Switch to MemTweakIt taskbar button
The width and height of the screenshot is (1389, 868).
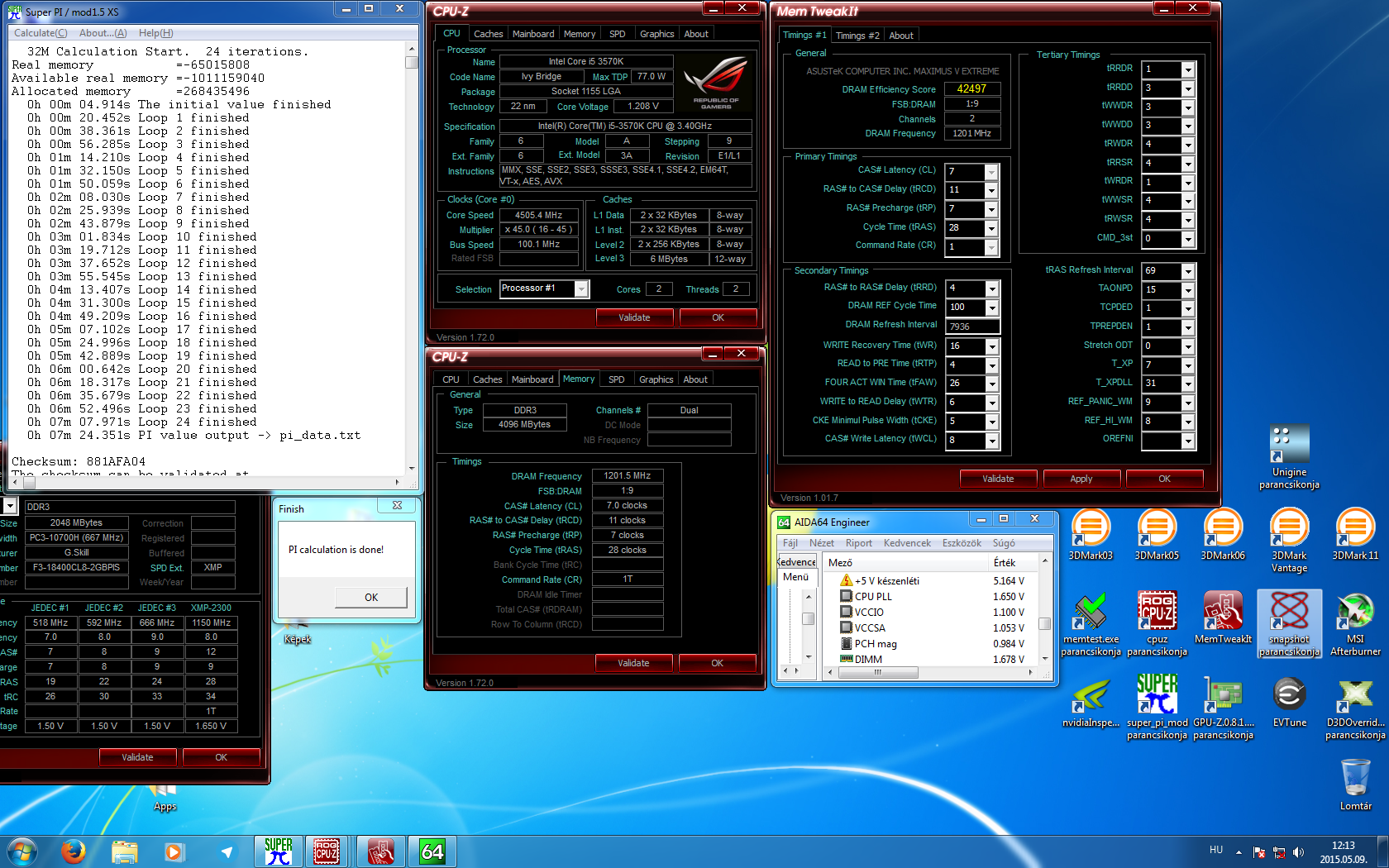click(381, 851)
